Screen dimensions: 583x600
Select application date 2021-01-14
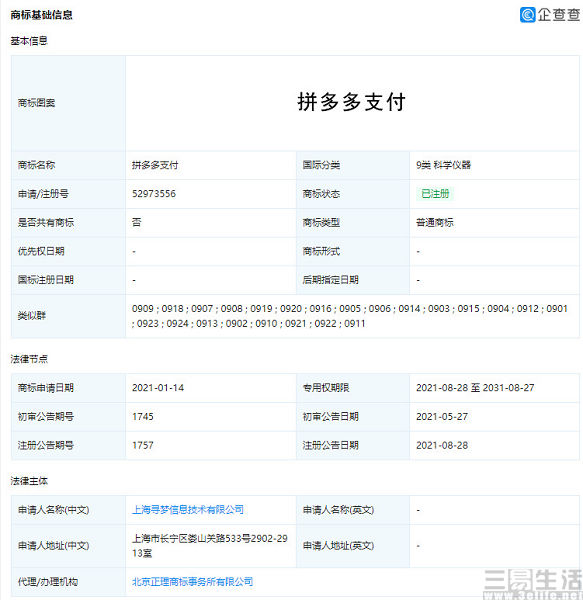(x=158, y=388)
